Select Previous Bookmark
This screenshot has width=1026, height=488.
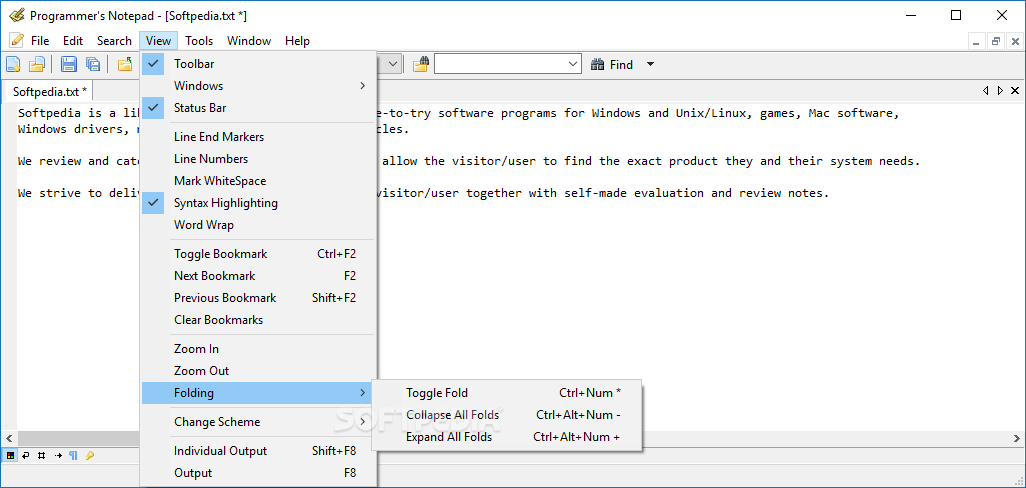pyautogui.click(x=259, y=298)
